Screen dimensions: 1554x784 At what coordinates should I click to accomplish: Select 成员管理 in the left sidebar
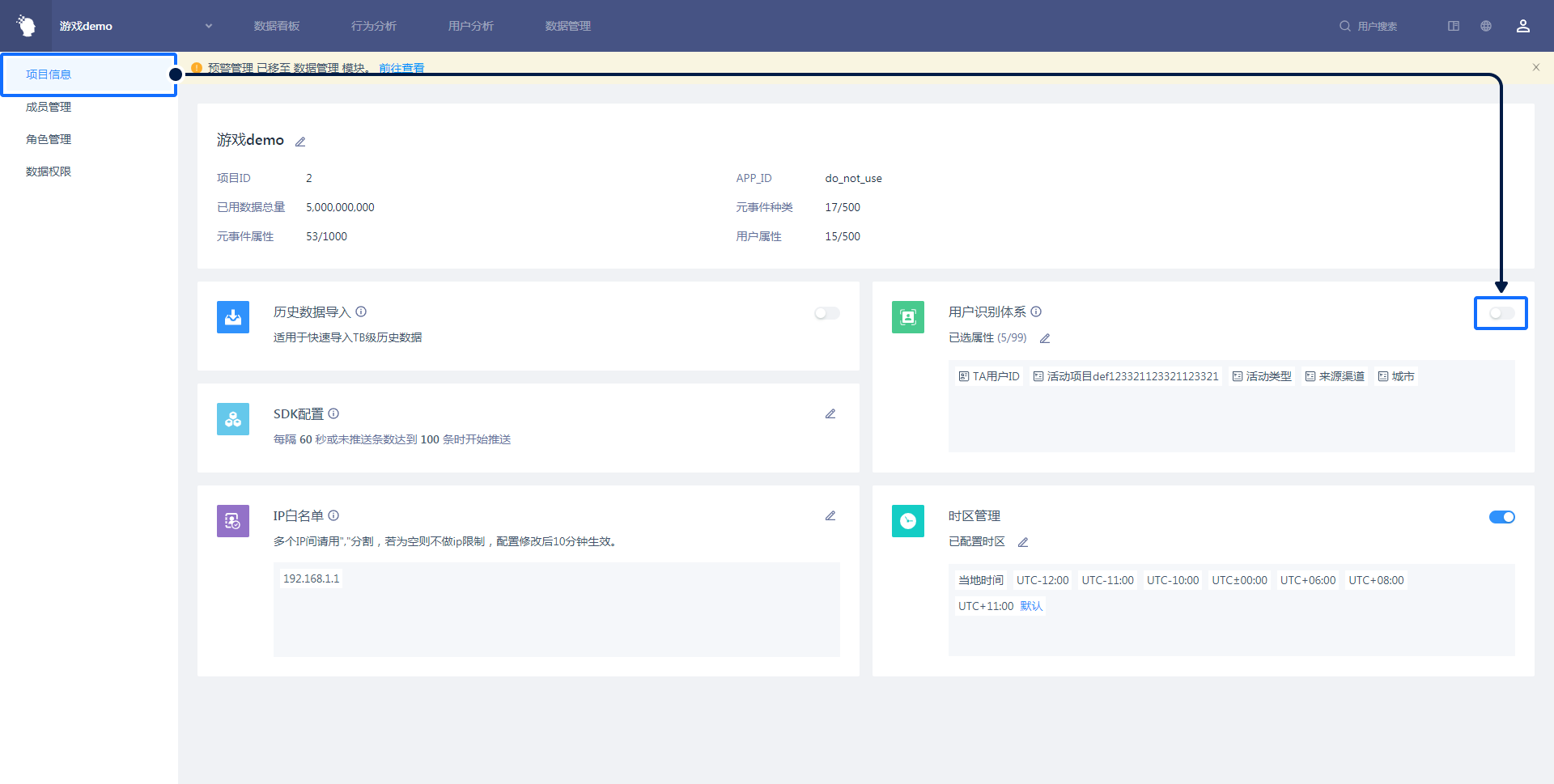[49, 107]
